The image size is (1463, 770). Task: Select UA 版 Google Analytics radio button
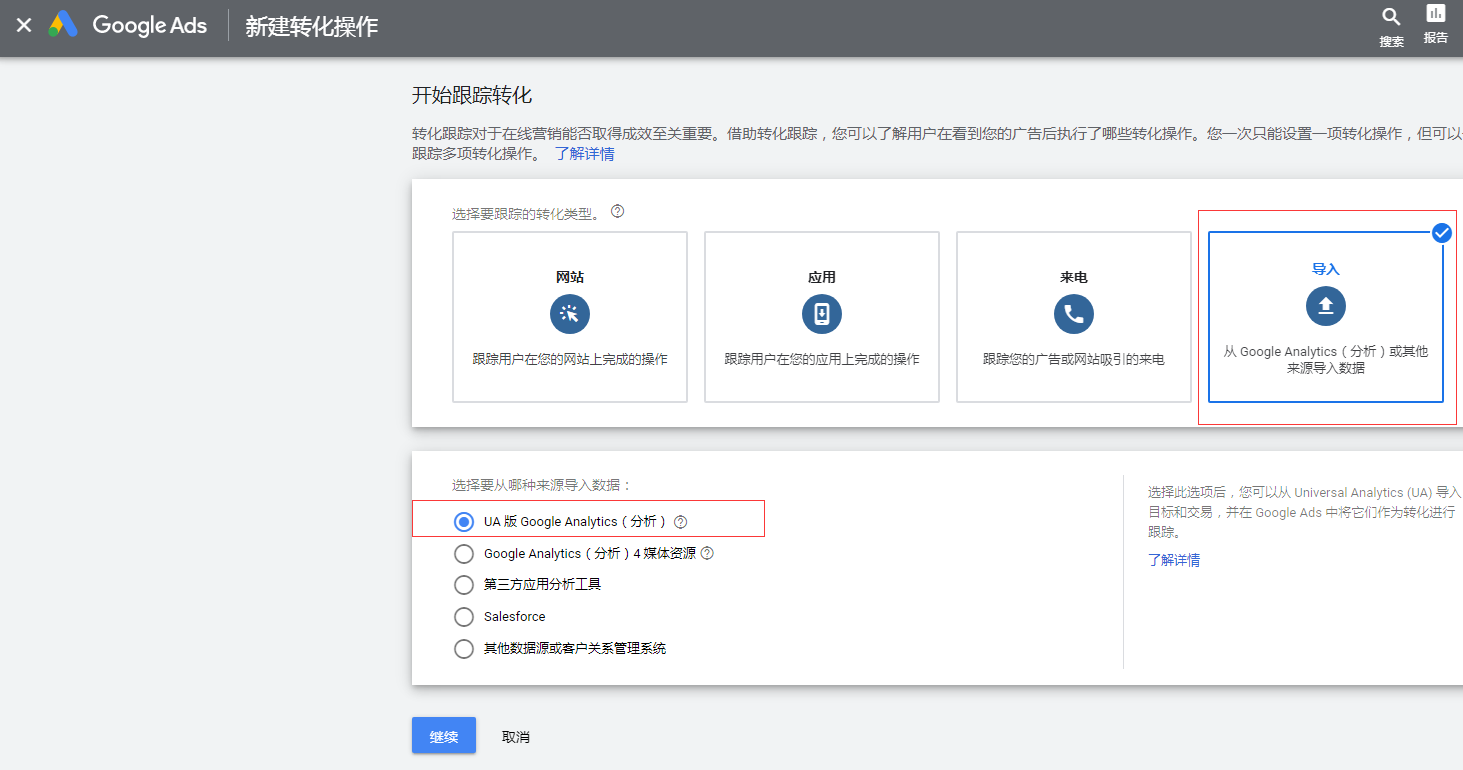point(464,522)
